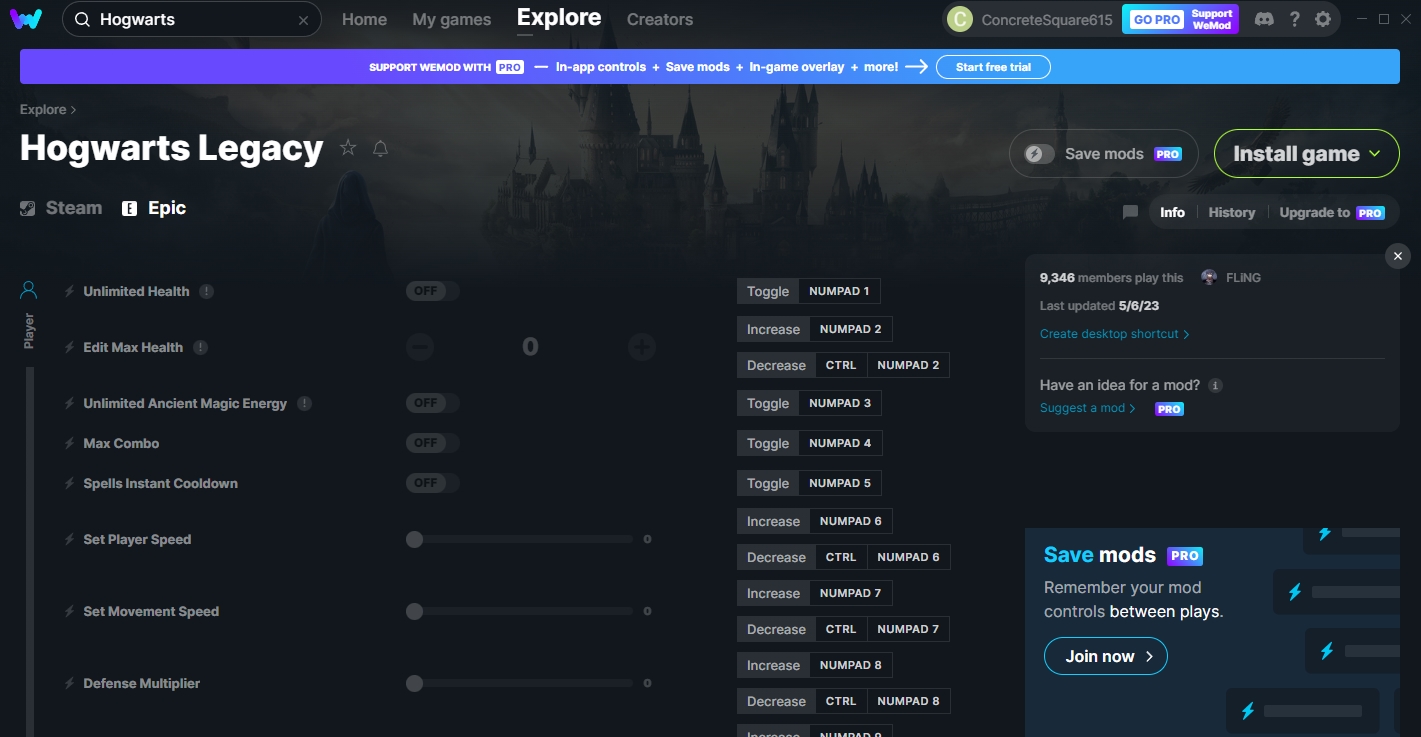Change Increase NUMPAD 6 hotkey
The height and width of the screenshot is (737, 1421).
[x=850, y=521]
